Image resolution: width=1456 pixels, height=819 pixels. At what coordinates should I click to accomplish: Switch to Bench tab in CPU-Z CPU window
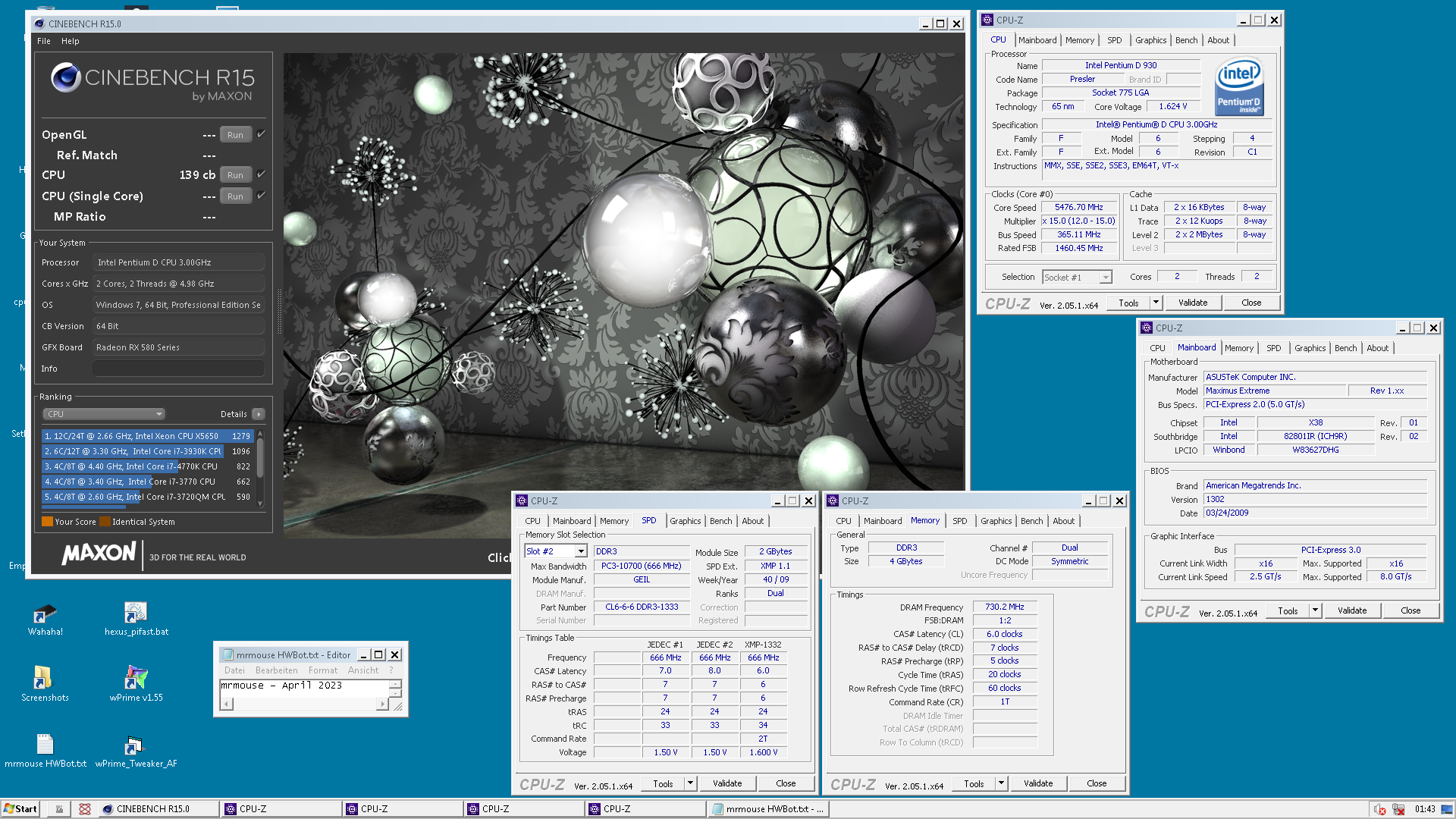1187,40
